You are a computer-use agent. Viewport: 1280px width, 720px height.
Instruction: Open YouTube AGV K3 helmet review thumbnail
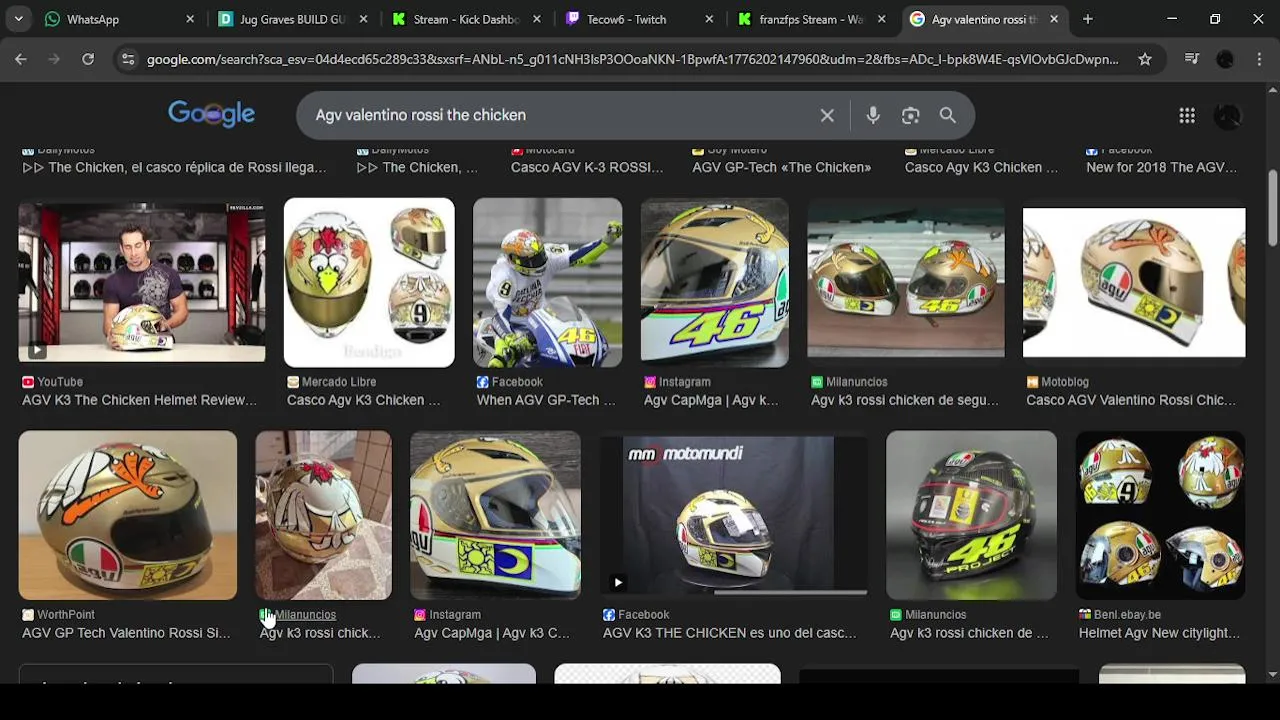[142, 282]
